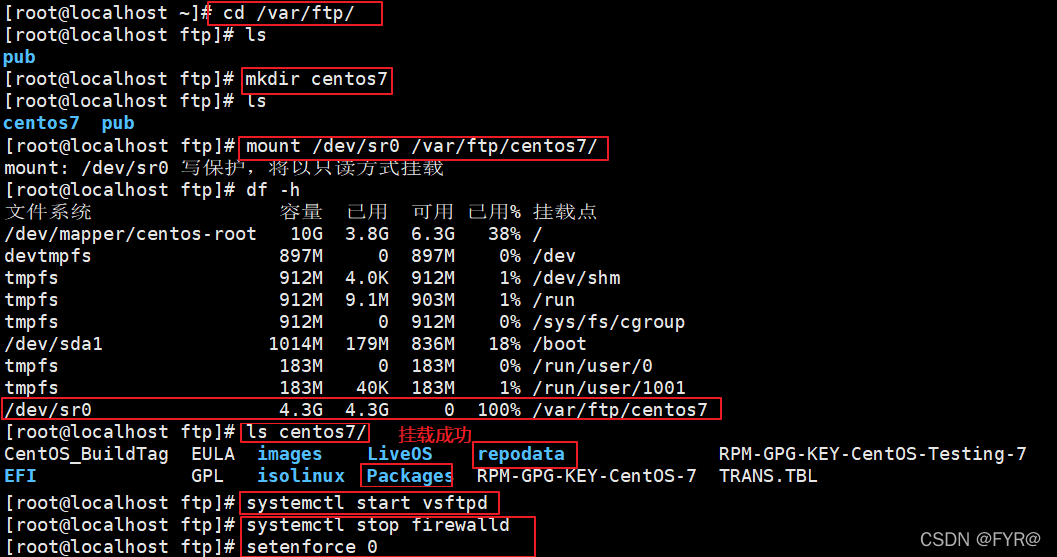Click 'RPM-GPG-KEY-CentOS-Testing-7' file name
The height and width of the screenshot is (557, 1057).
coord(872,455)
